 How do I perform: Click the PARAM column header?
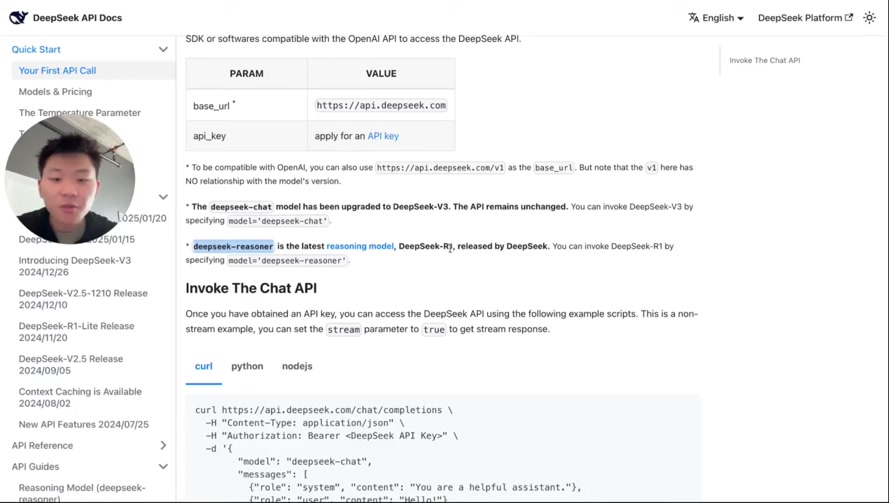[x=246, y=74]
